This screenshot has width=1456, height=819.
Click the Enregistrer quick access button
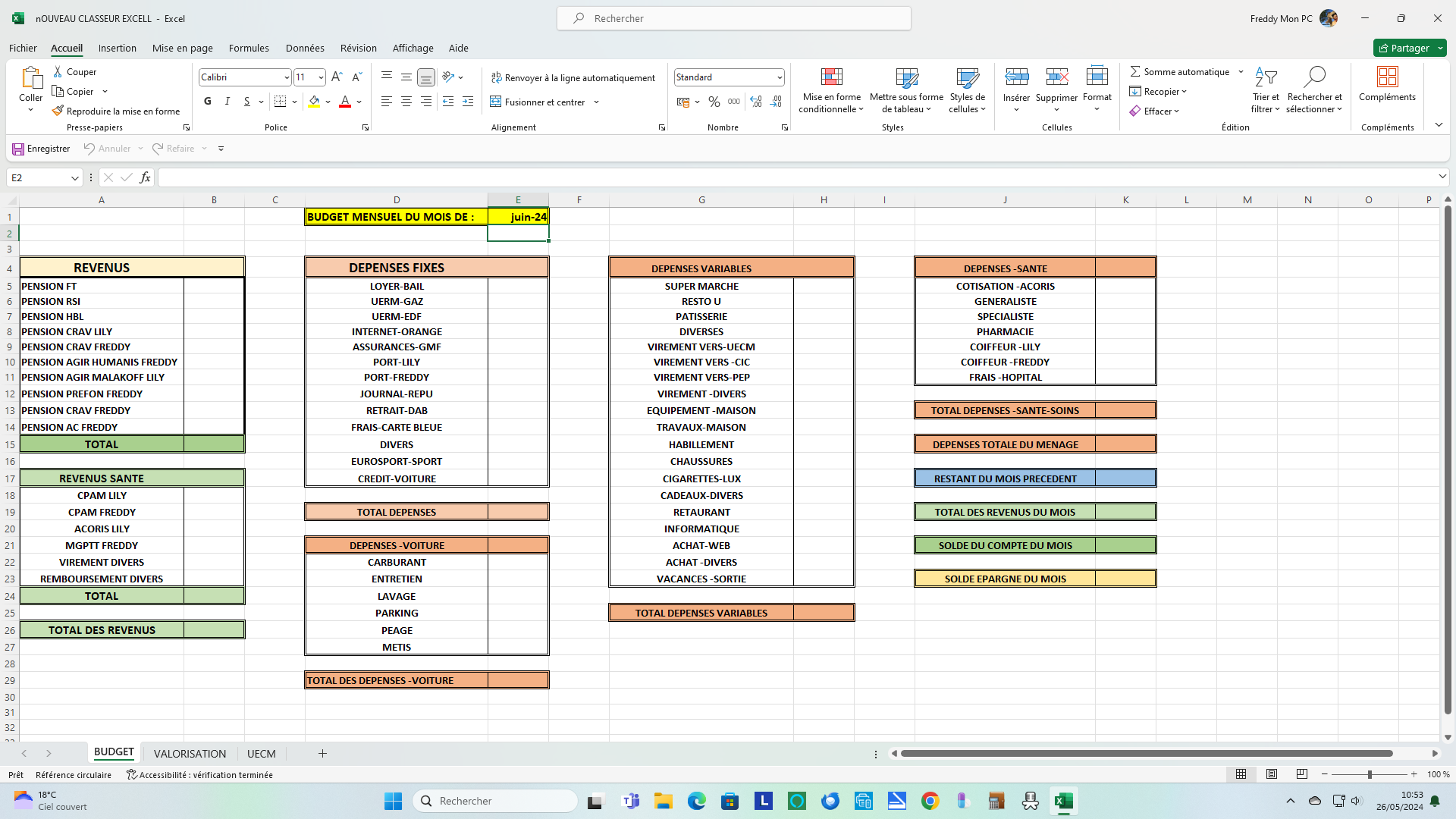click(x=41, y=149)
